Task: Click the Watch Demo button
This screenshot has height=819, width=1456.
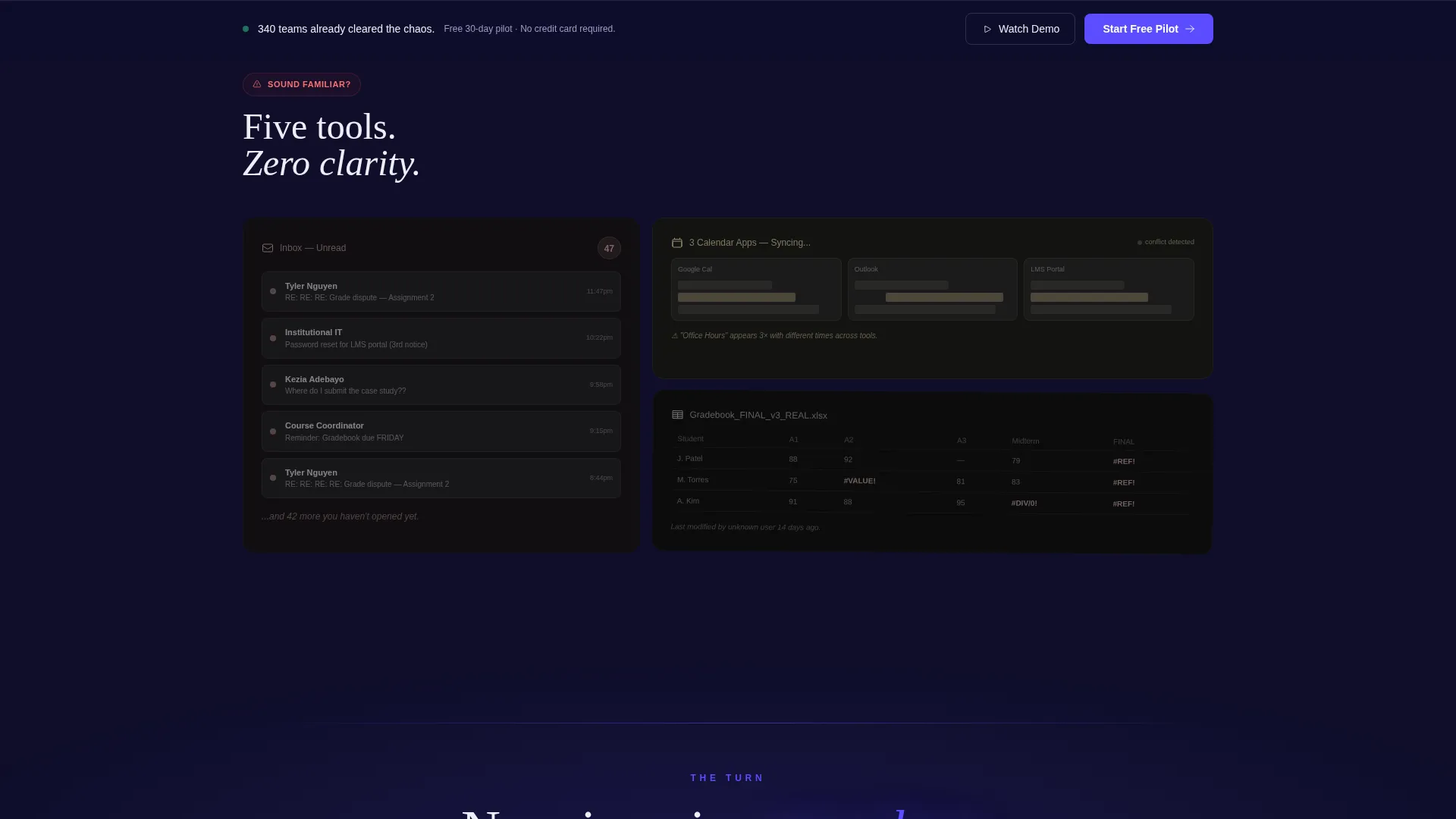Action: [1020, 29]
